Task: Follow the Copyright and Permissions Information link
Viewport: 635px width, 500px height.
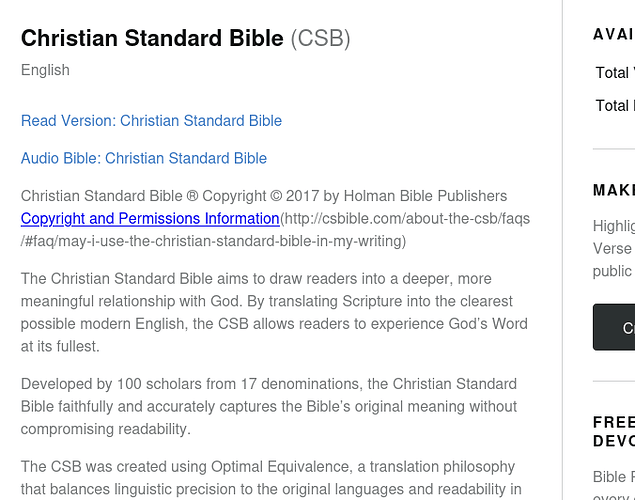Action: coord(150,219)
